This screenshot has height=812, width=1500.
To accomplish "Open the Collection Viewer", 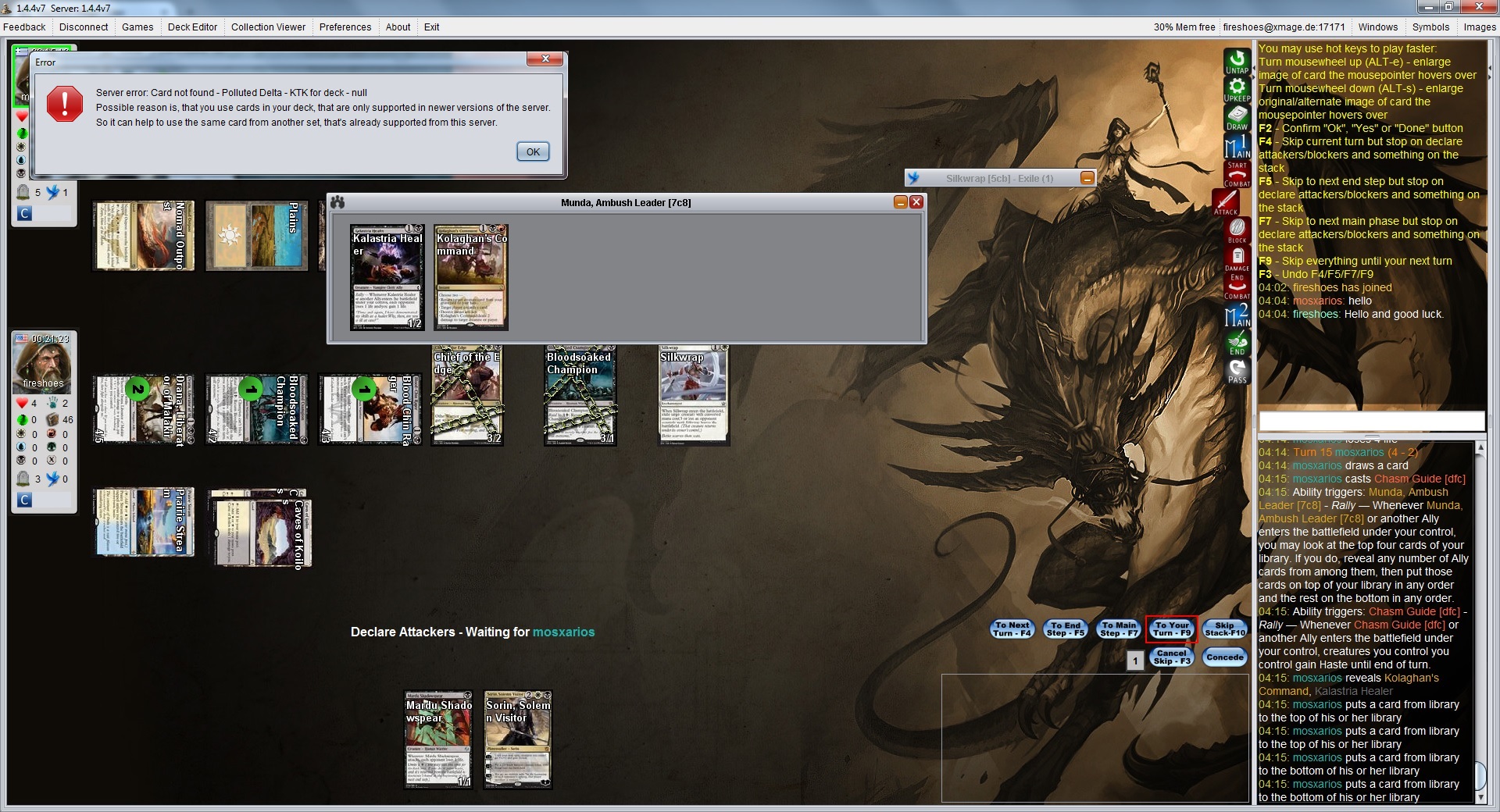I will click(268, 27).
